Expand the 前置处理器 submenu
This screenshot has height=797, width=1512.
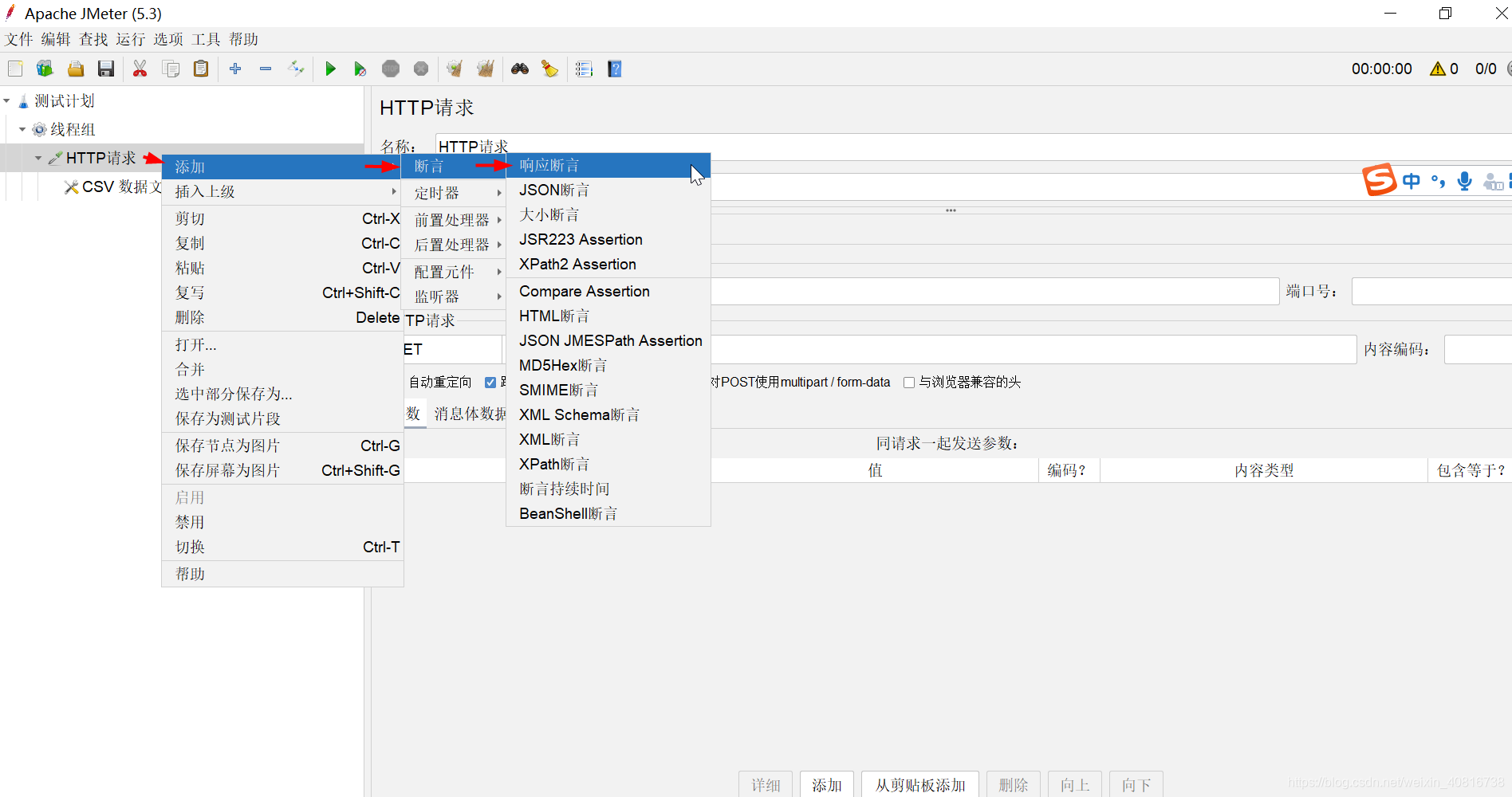454,220
